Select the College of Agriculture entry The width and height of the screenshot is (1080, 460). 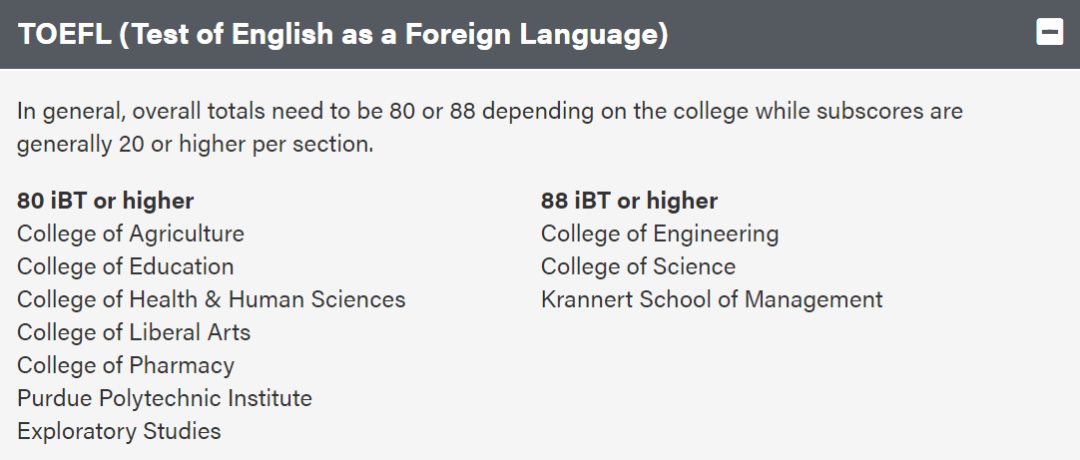click(131, 233)
